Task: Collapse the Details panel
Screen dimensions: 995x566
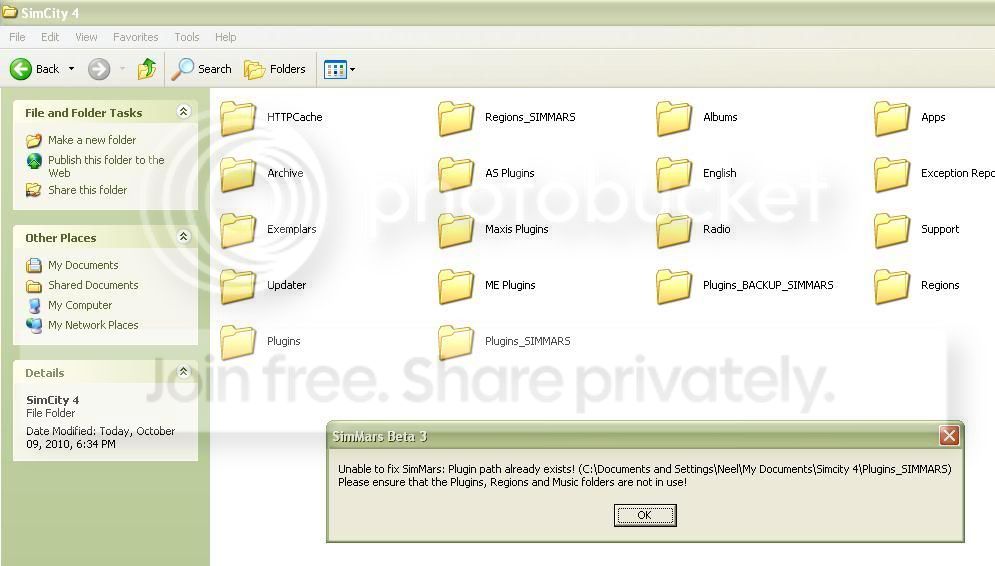Action: (183, 372)
